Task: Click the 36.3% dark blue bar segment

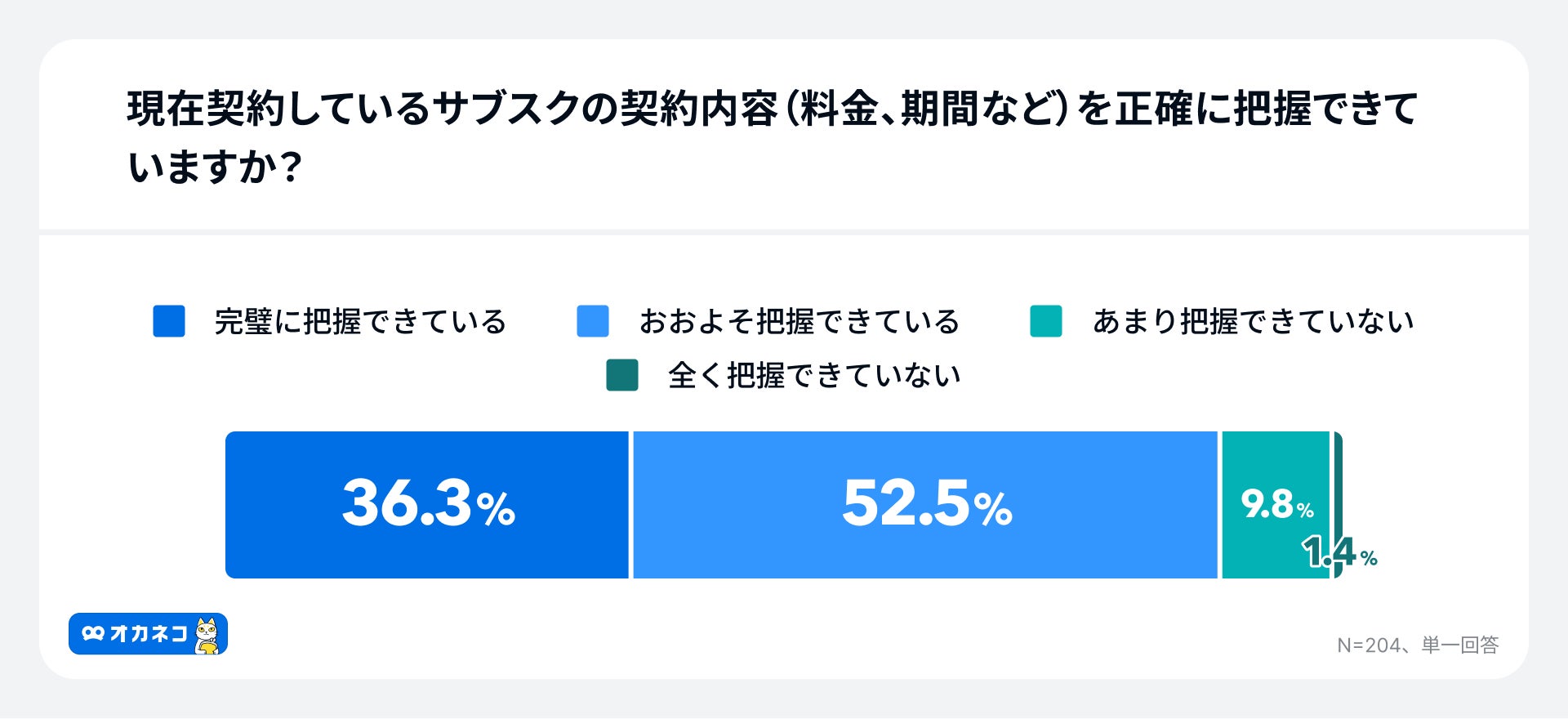Action: pyautogui.click(x=427, y=505)
